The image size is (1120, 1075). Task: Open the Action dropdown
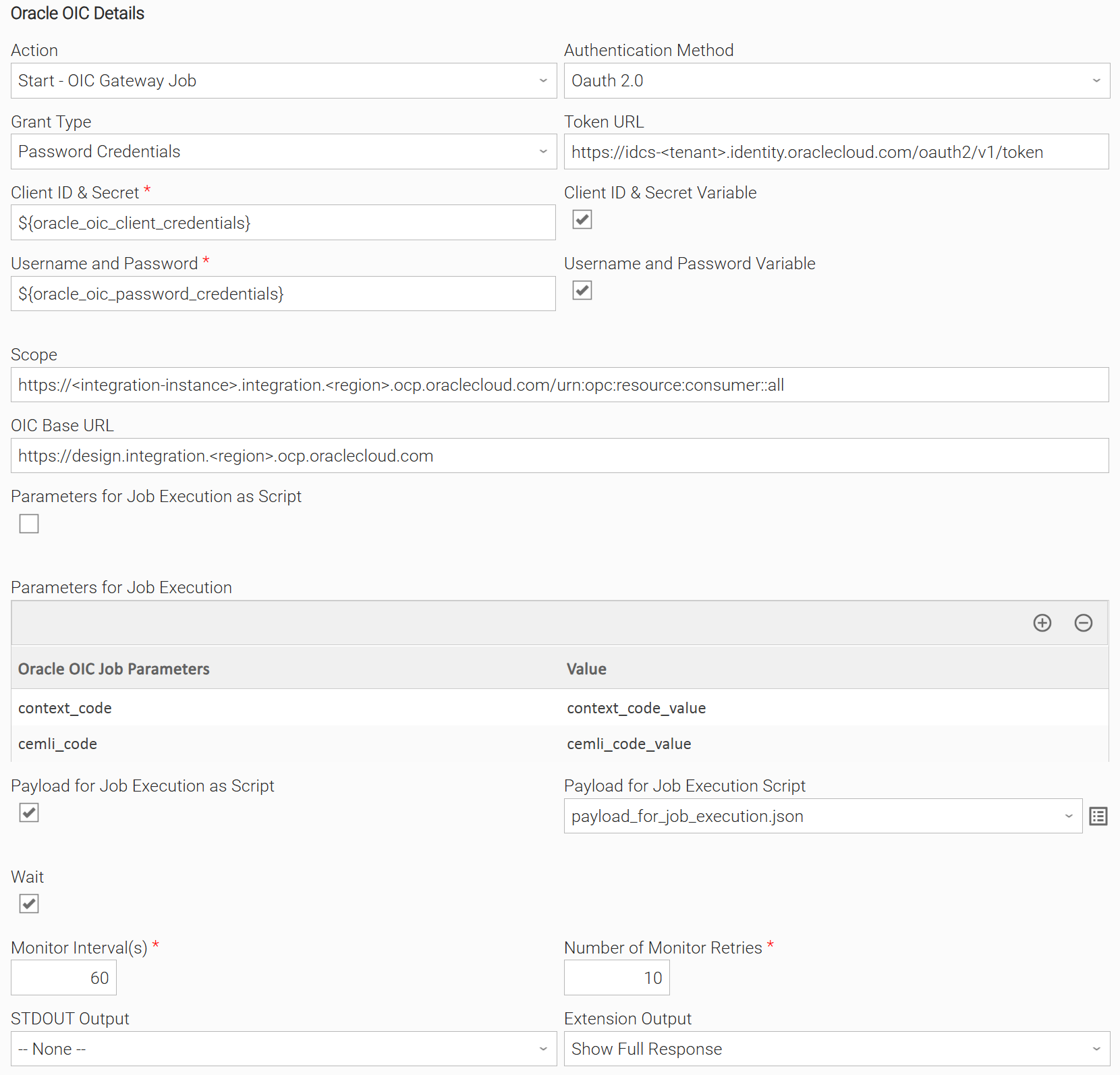point(284,81)
